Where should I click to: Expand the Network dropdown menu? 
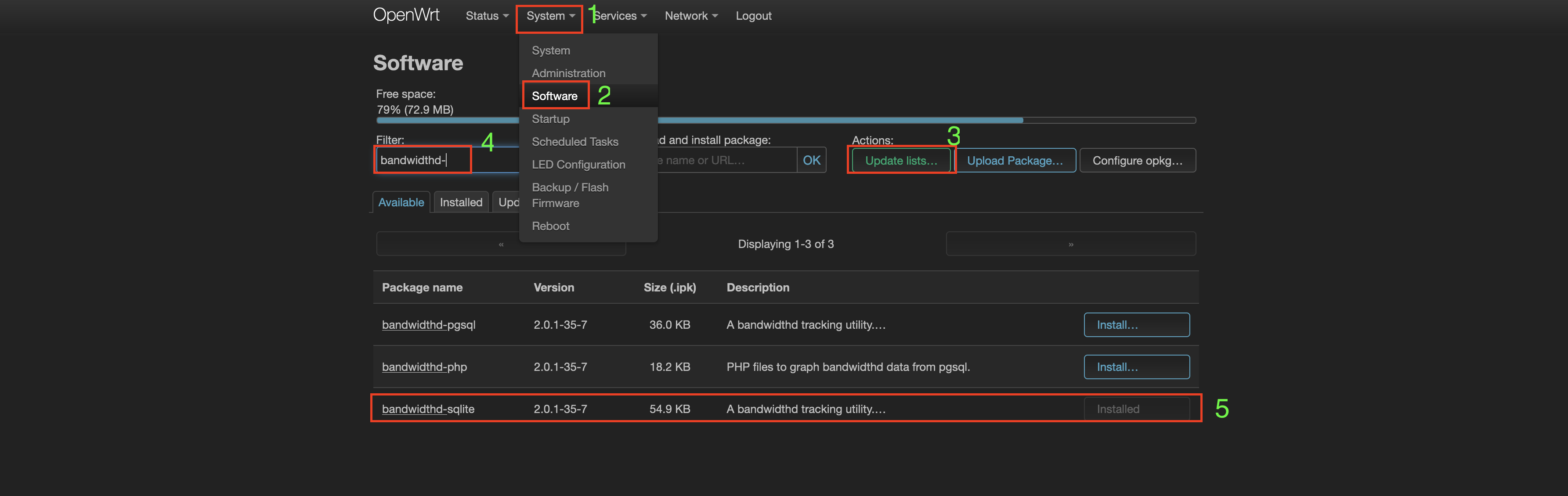[x=690, y=15]
